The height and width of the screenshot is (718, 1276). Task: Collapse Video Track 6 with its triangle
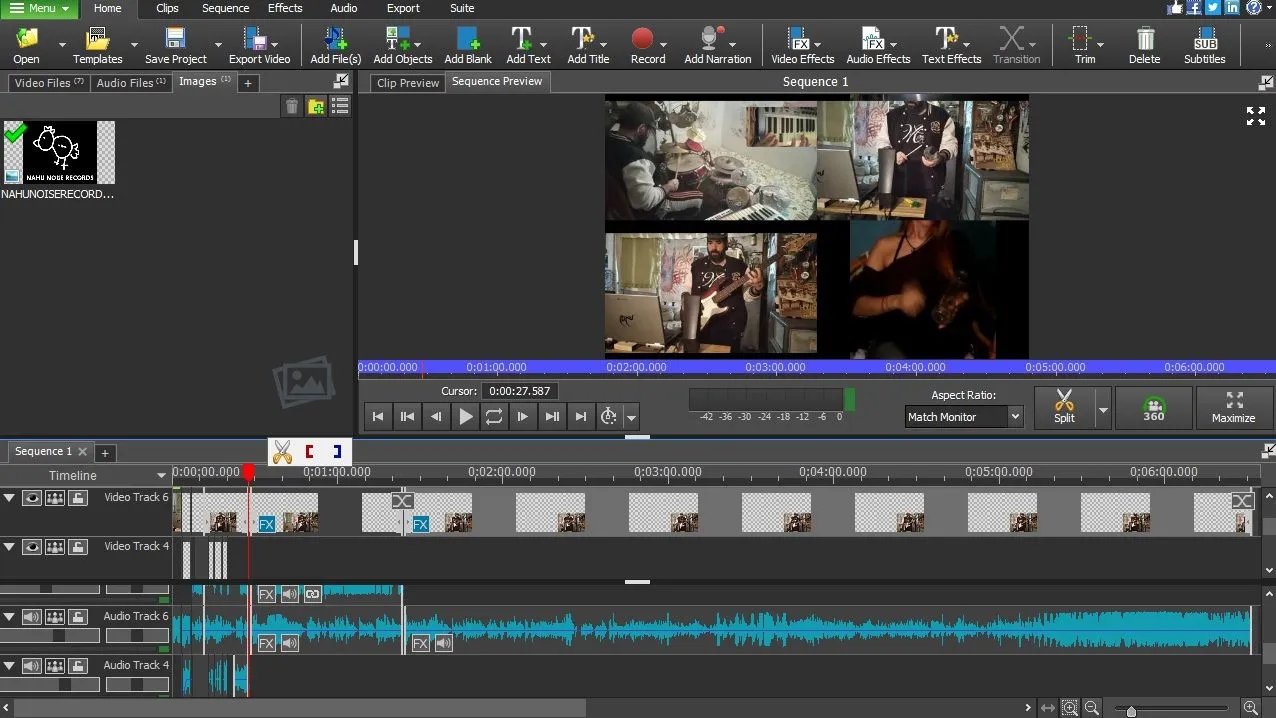click(9, 498)
